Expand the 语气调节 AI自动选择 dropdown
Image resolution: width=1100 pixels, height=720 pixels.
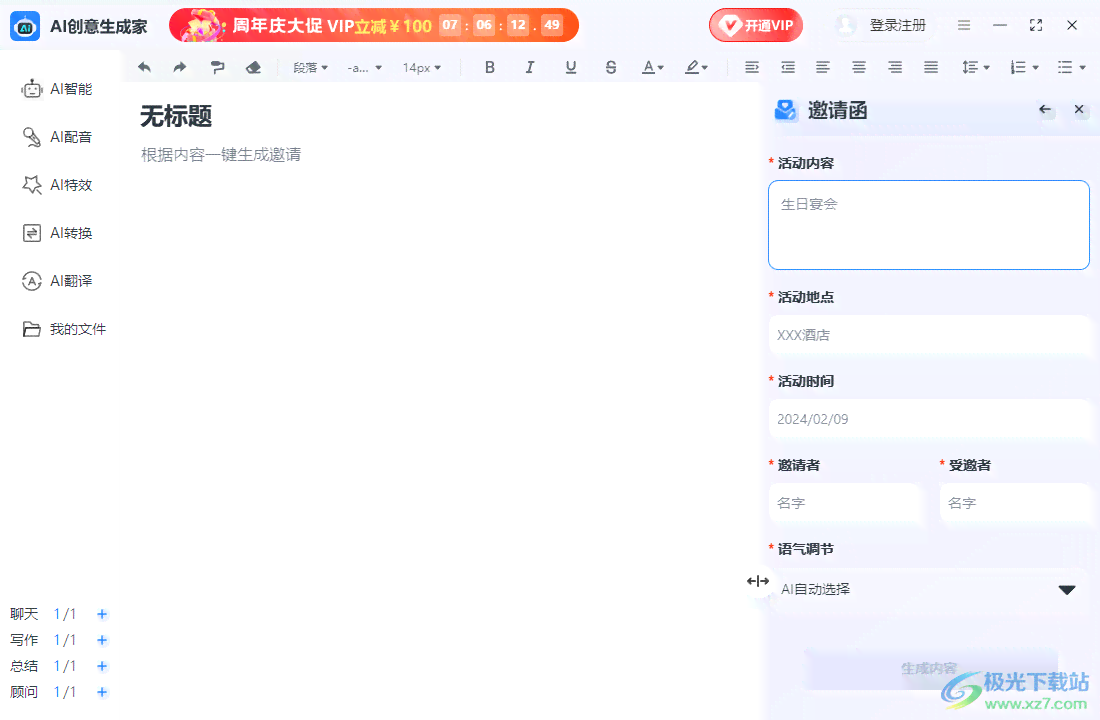coord(928,589)
